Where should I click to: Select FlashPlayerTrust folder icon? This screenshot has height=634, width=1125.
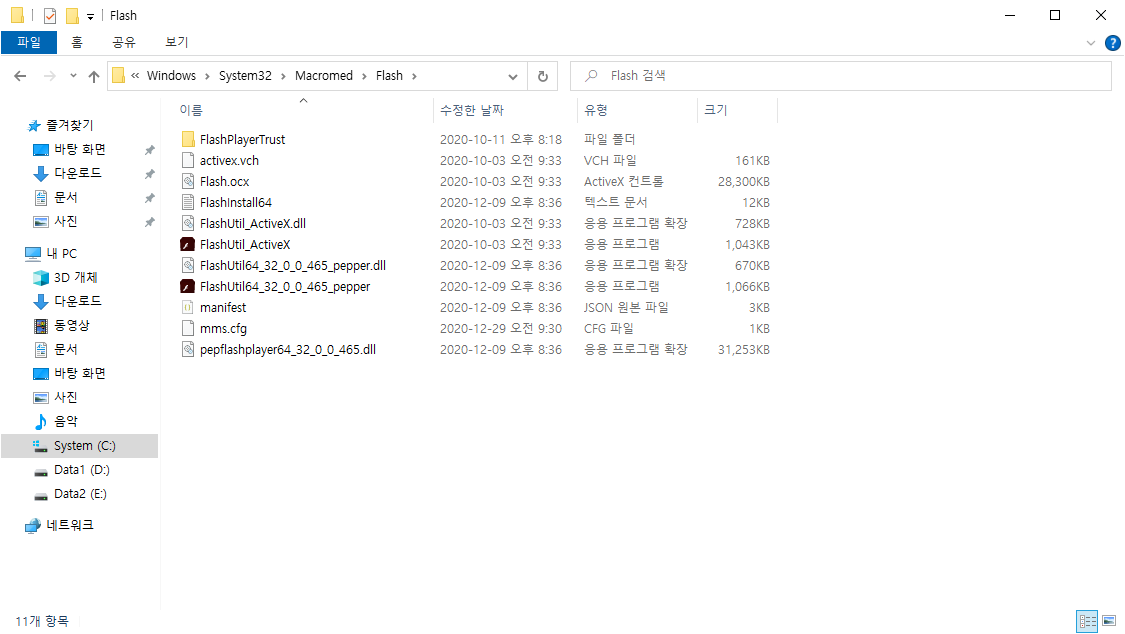click(x=188, y=139)
